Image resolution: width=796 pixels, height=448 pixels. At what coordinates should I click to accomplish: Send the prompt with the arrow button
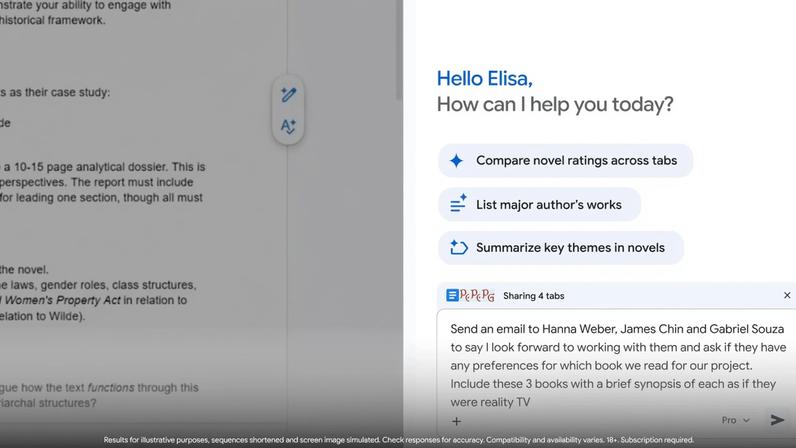pos(777,420)
